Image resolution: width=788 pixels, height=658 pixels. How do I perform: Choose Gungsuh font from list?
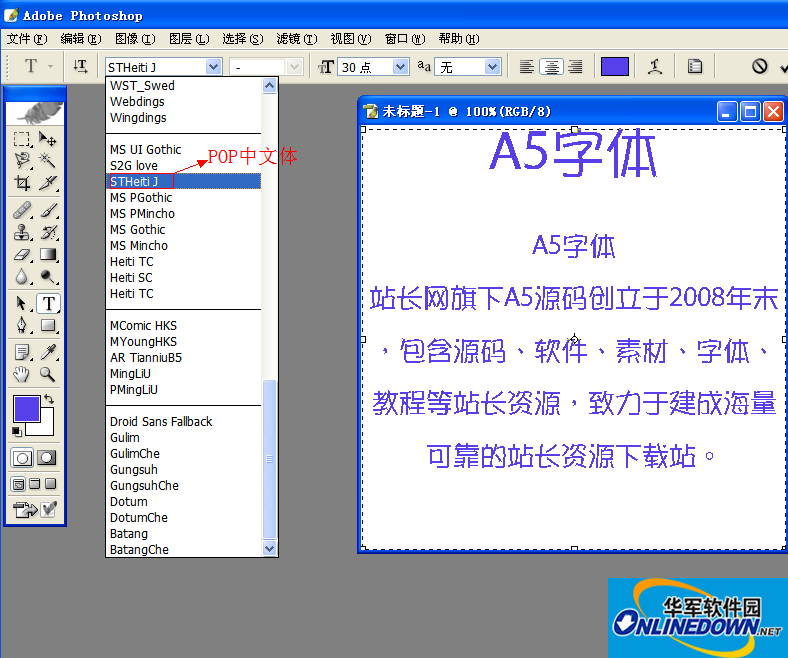(x=184, y=469)
